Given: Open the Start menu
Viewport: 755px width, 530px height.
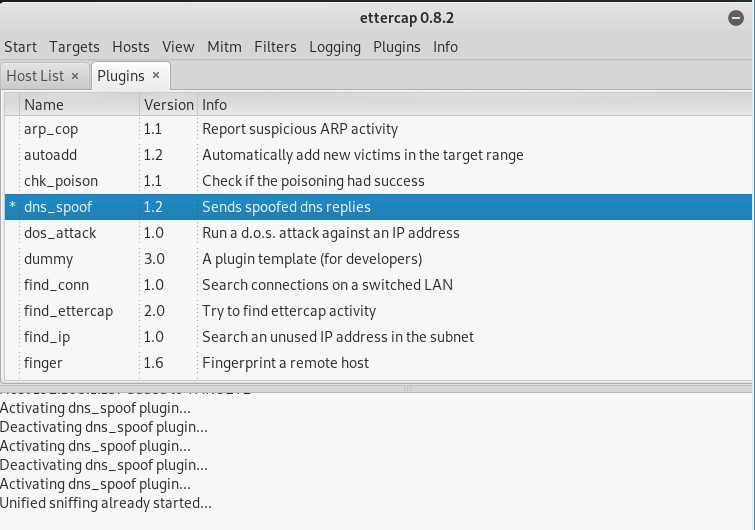Looking at the screenshot, I should pyautogui.click(x=20, y=47).
